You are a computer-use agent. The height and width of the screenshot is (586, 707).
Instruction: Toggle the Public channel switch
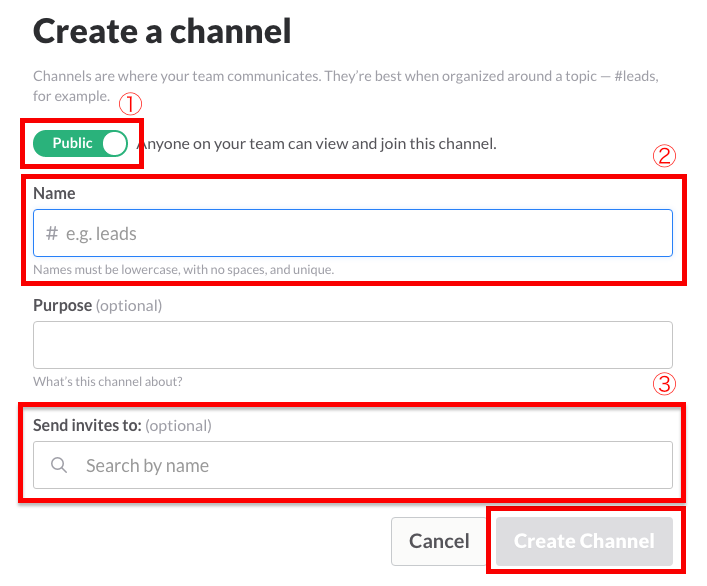tap(81, 143)
